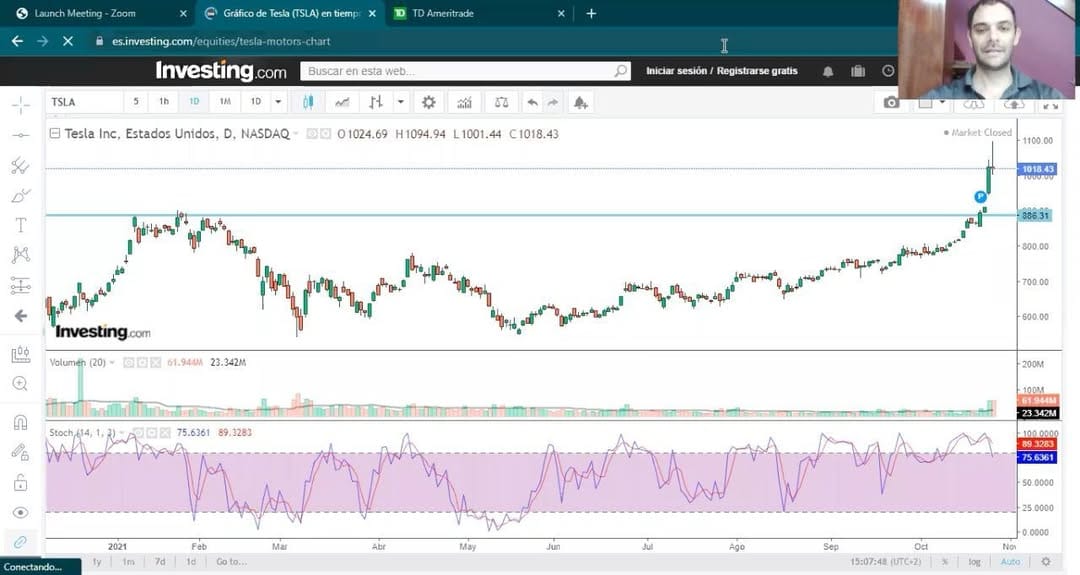Open the pitchfork drawing tools

(x=21, y=165)
